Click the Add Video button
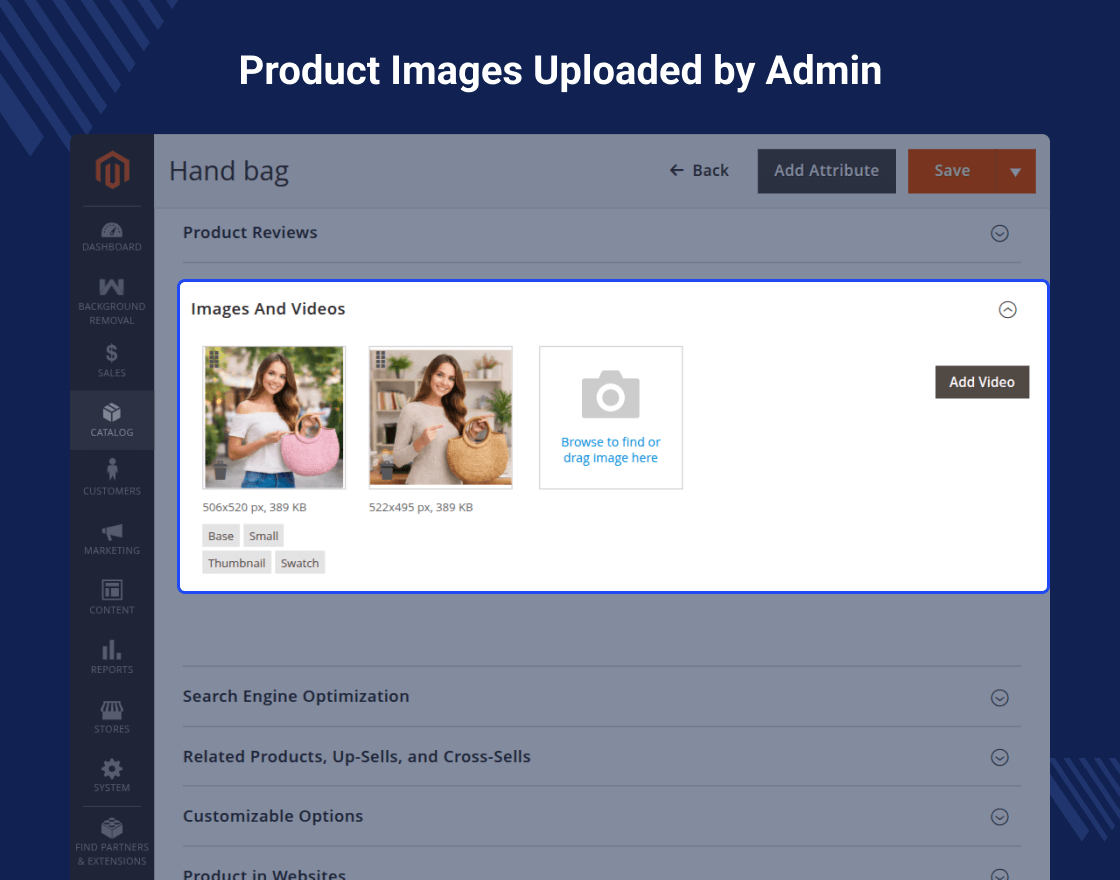This screenshot has height=880, width=1120. [981, 382]
